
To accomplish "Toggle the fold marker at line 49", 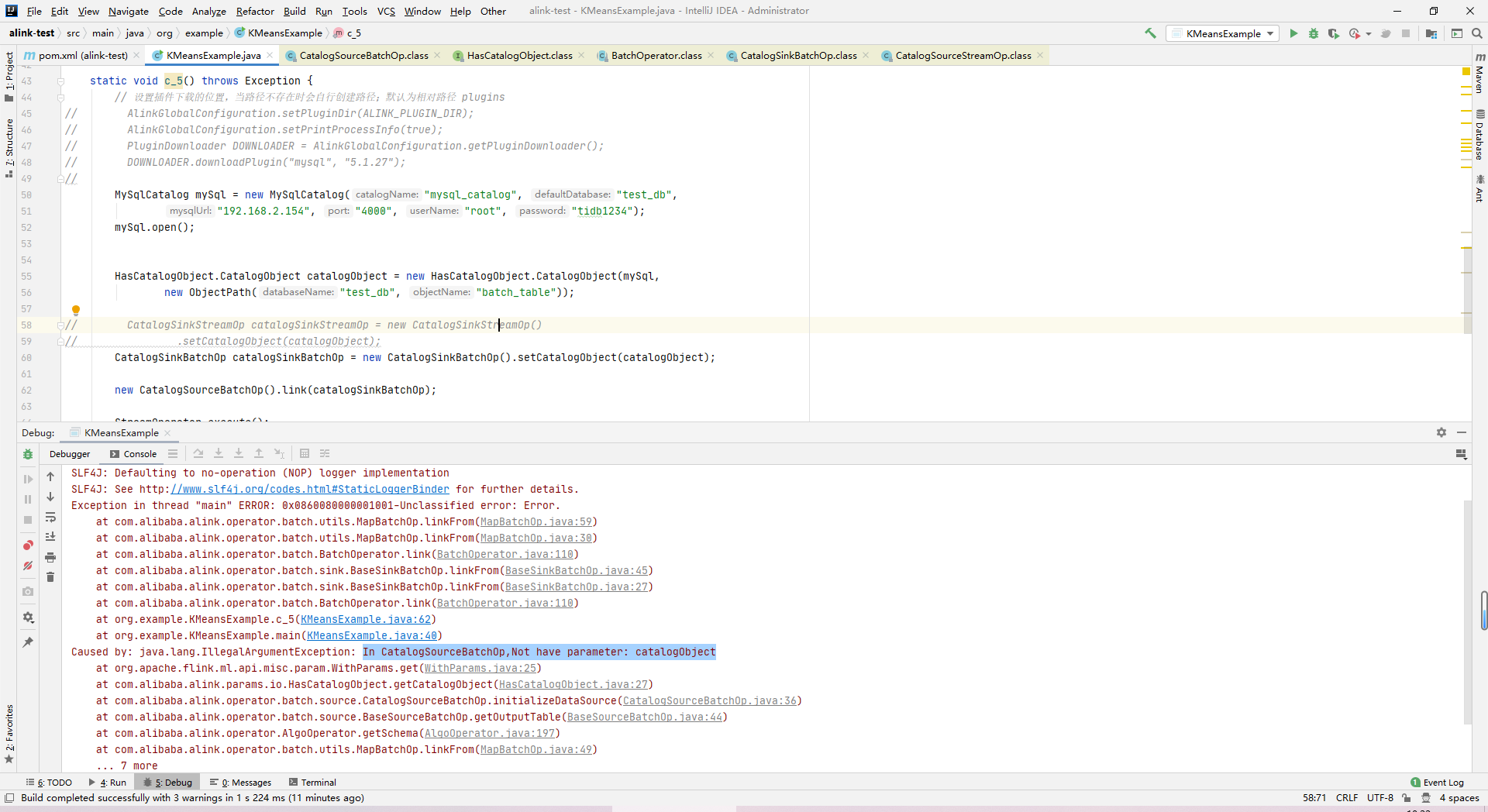I will 60,179.
